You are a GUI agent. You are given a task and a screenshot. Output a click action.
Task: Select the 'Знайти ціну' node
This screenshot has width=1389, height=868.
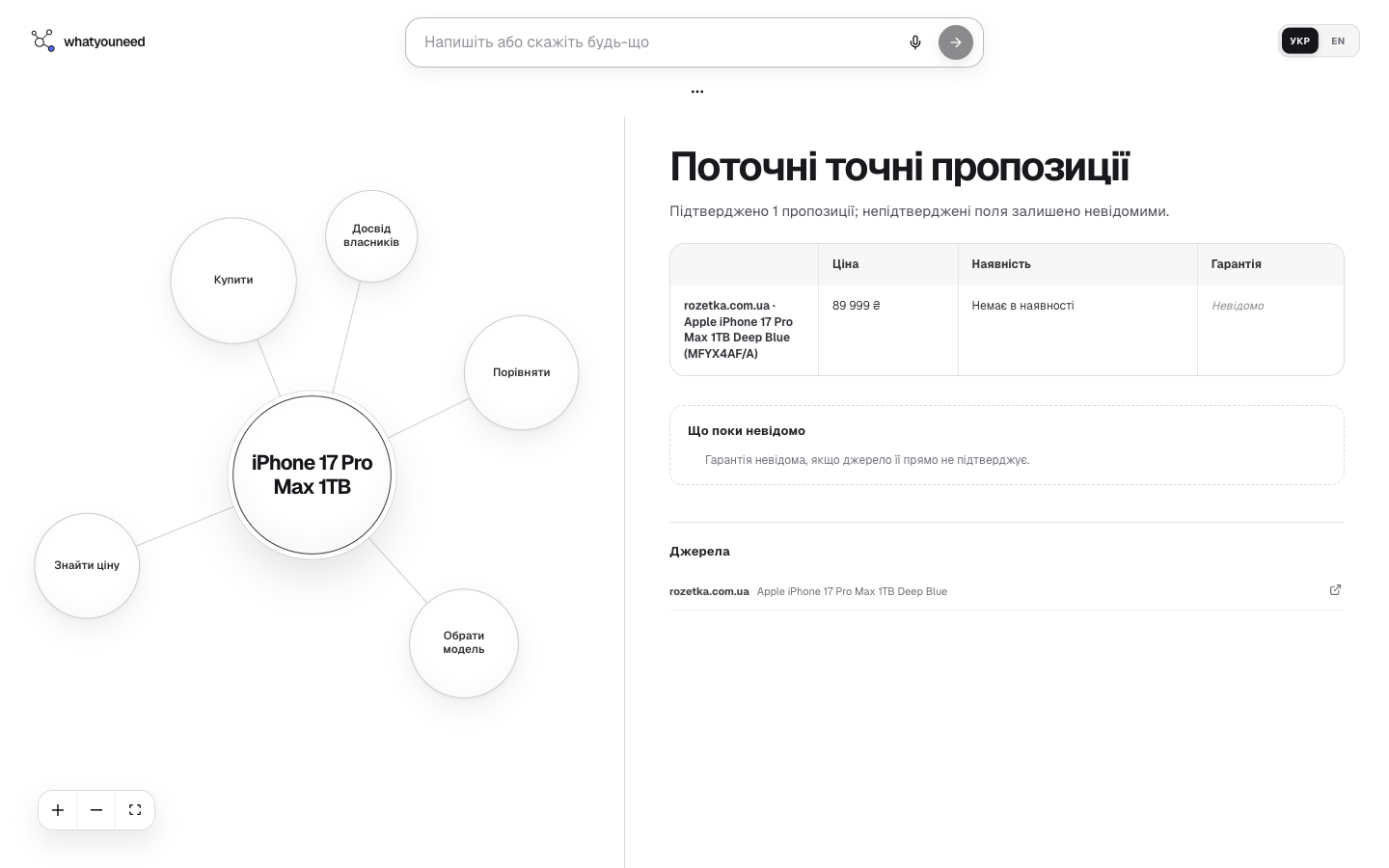[87, 565]
